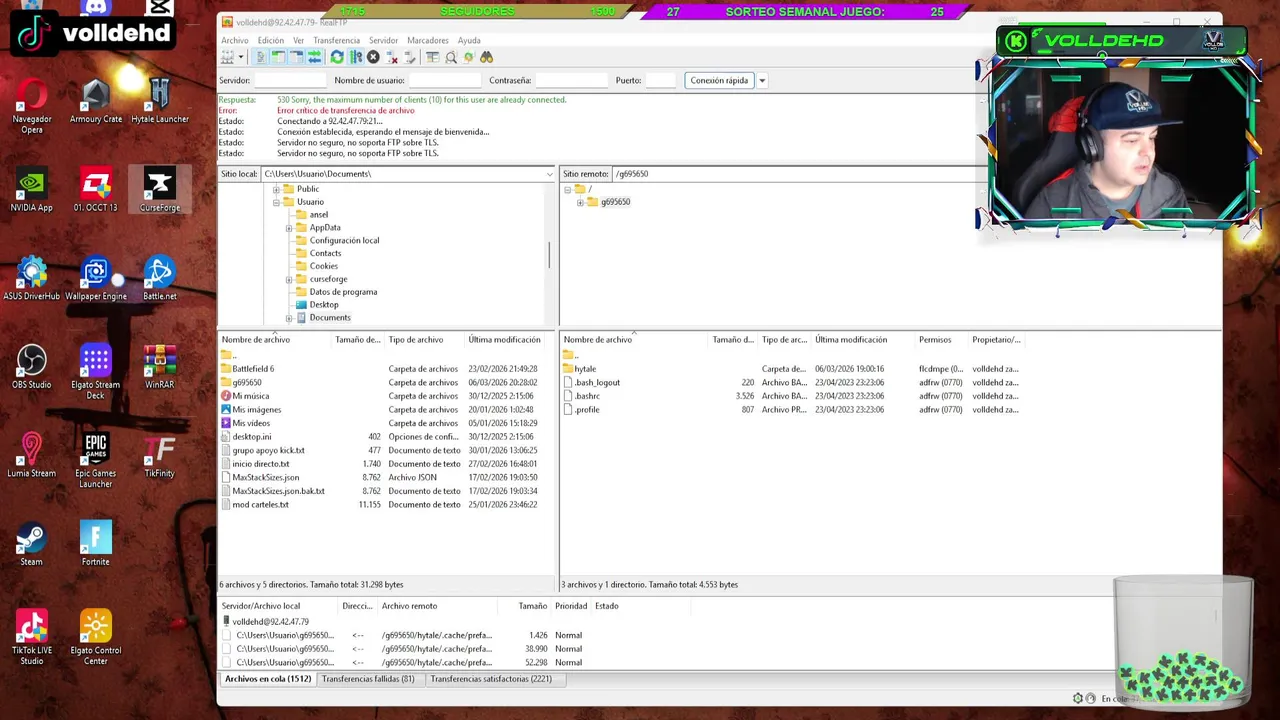
Task: Focus the Puerto input field
Action: pos(661,80)
